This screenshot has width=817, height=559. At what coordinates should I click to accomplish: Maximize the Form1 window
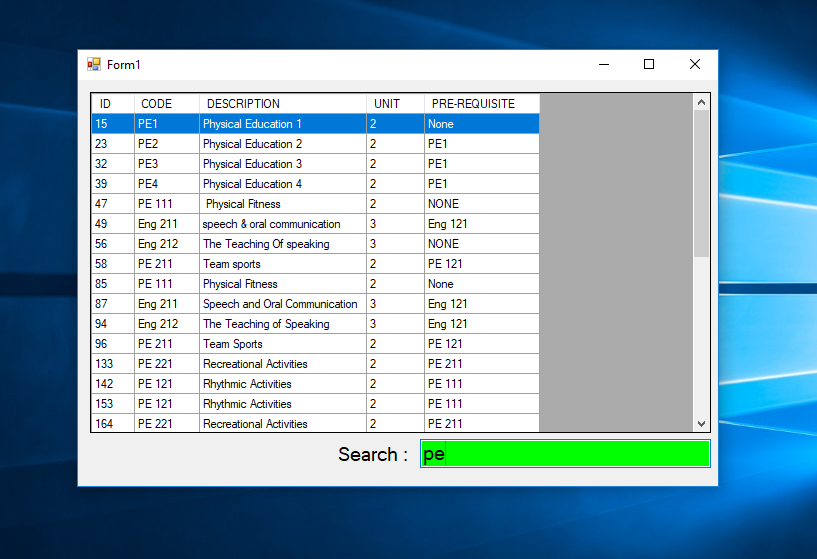(x=649, y=65)
